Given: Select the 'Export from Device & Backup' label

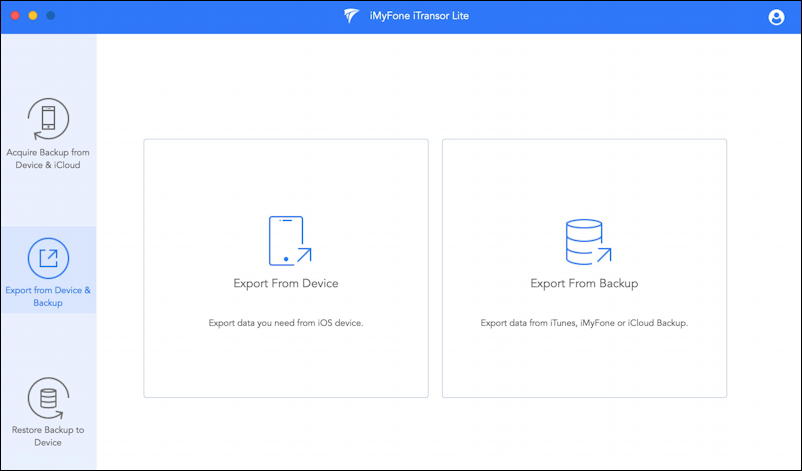Looking at the screenshot, I should (48, 297).
